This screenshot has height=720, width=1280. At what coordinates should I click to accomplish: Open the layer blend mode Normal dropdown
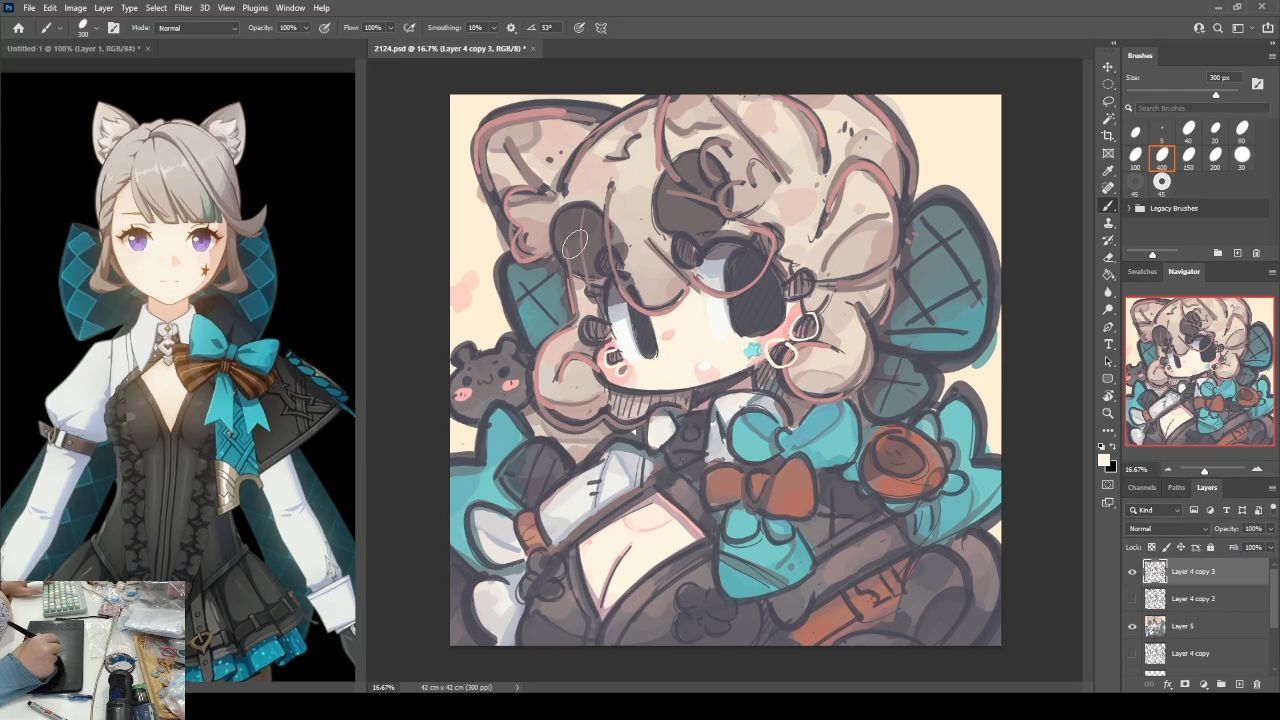tap(1168, 528)
